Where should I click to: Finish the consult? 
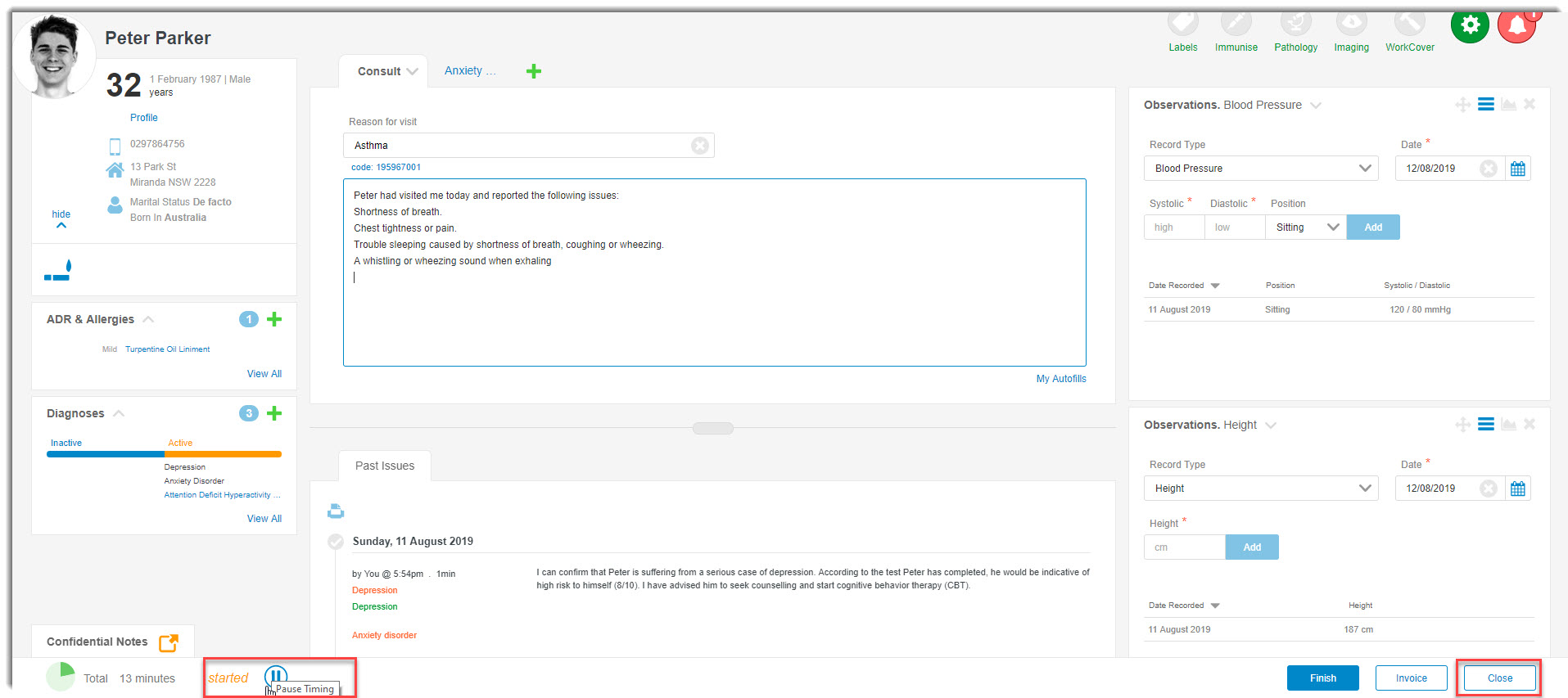click(x=1322, y=678)
